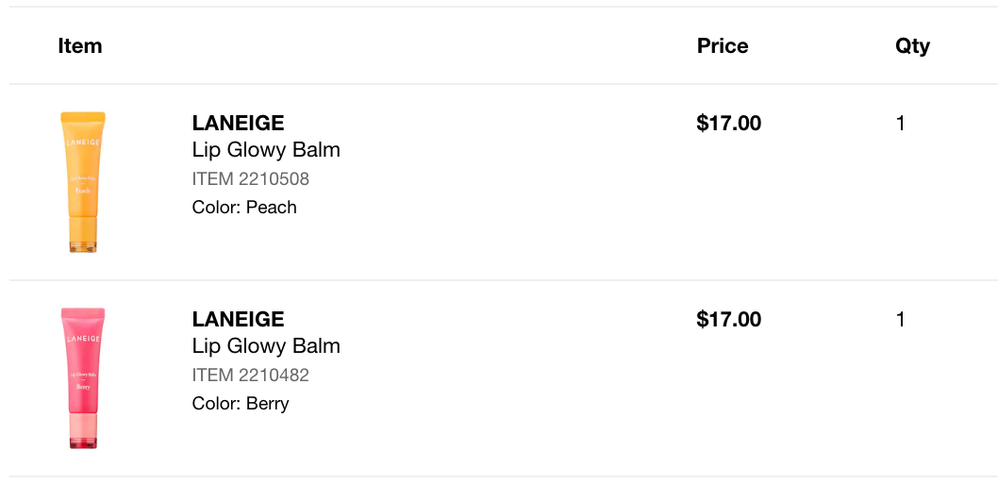Click the Item column header

tap(80, 45)
